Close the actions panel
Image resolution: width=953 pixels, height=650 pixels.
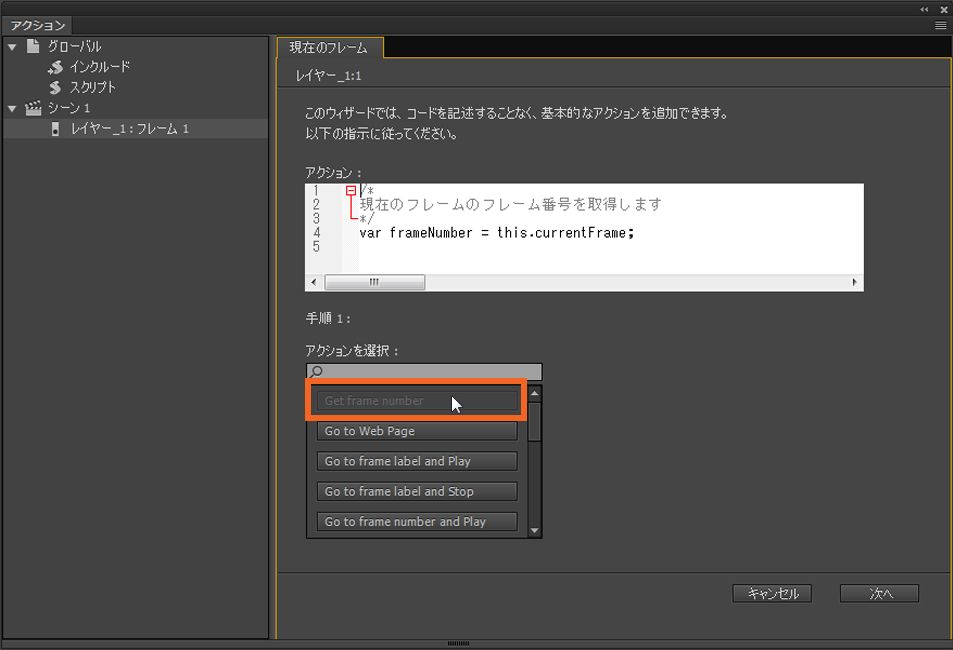944,9
